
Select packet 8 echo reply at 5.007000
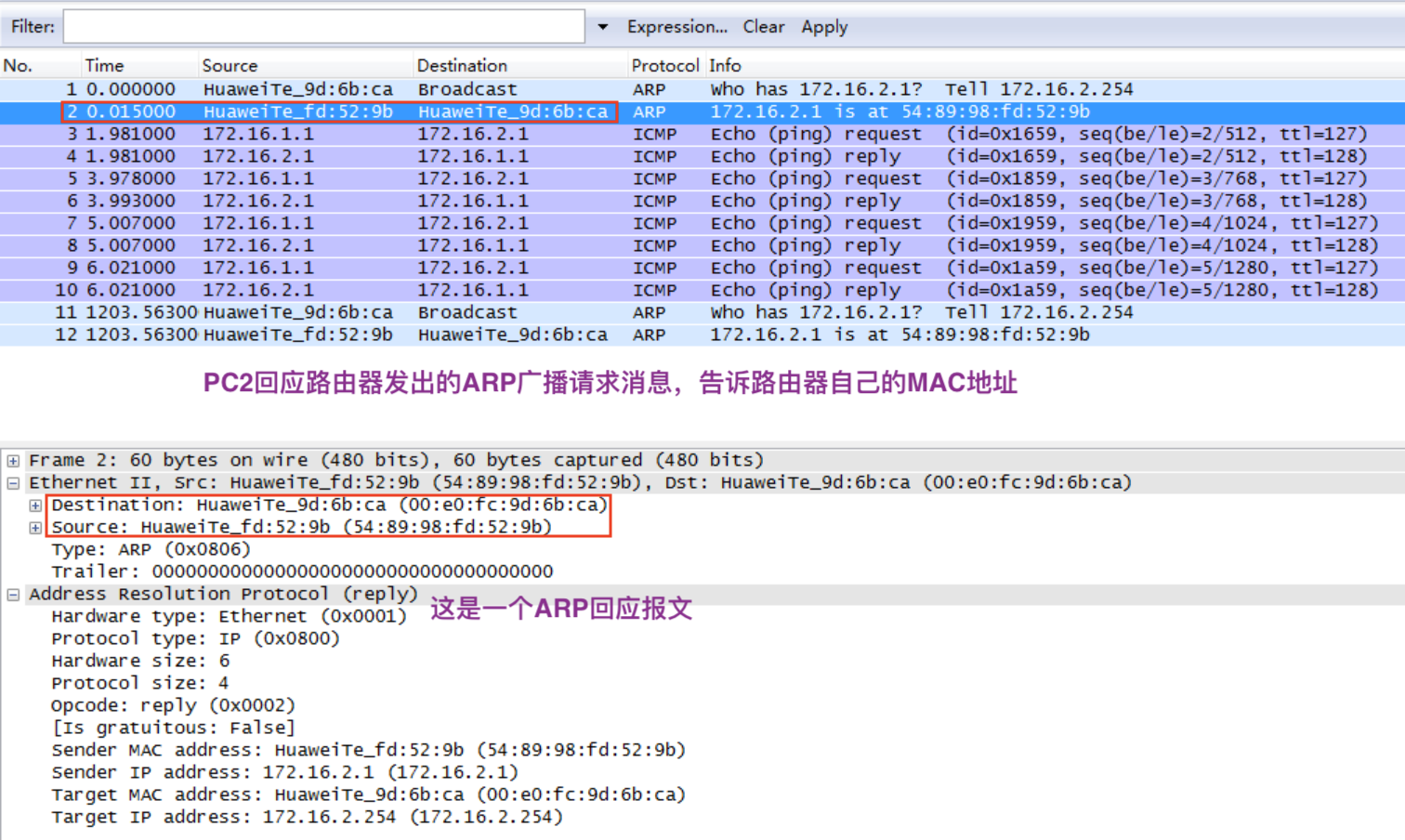[x=702, y=245]
